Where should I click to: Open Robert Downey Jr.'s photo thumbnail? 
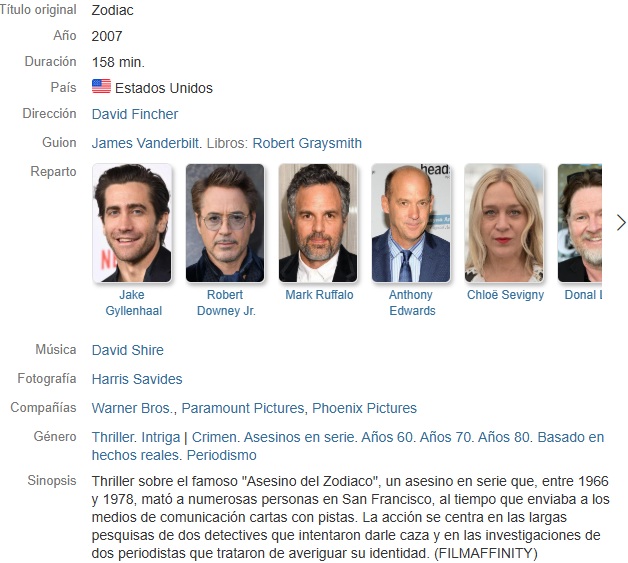click(x=225, y=223)
